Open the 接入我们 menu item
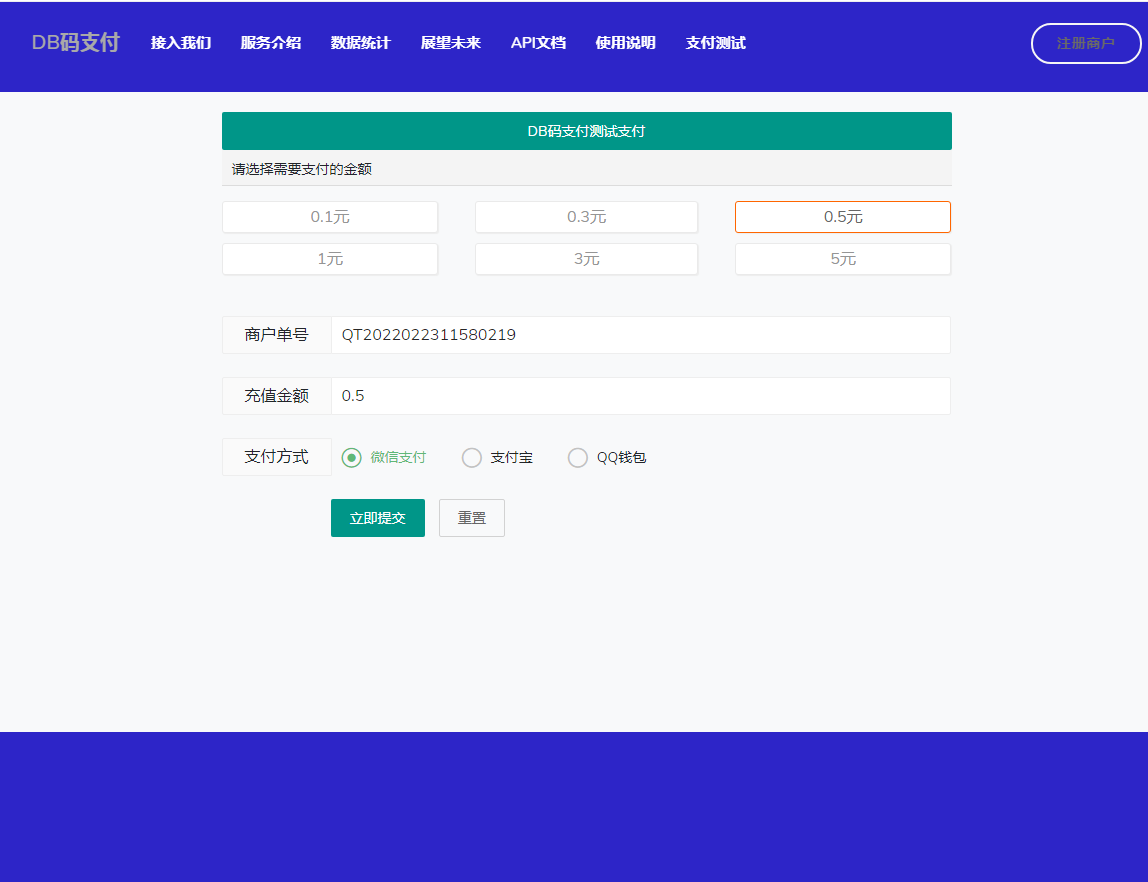The width and height of the screenshot is (1148, 882). click(181, 43)
